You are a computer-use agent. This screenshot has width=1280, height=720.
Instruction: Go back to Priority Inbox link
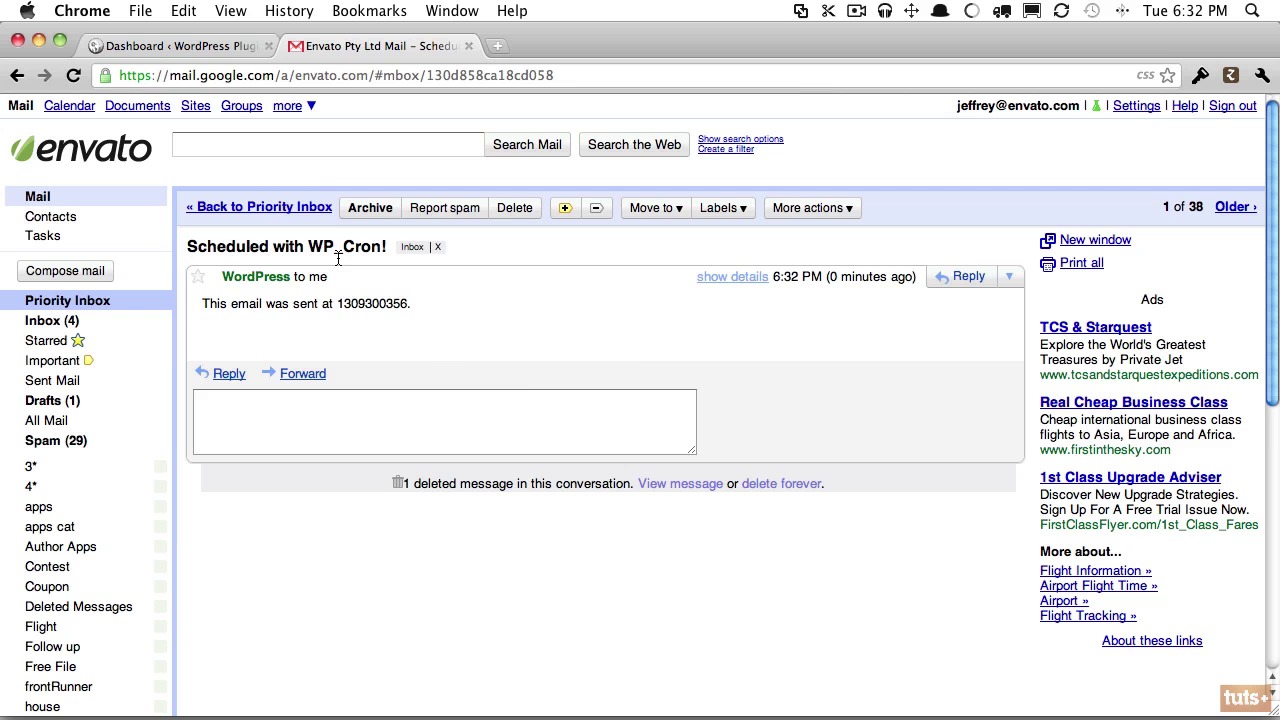pyautogui.click(x=259, y=207)
